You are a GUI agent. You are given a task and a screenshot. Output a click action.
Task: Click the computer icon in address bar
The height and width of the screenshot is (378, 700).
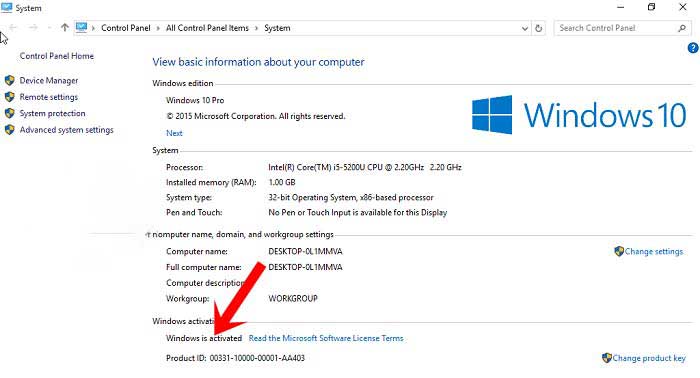81,28
